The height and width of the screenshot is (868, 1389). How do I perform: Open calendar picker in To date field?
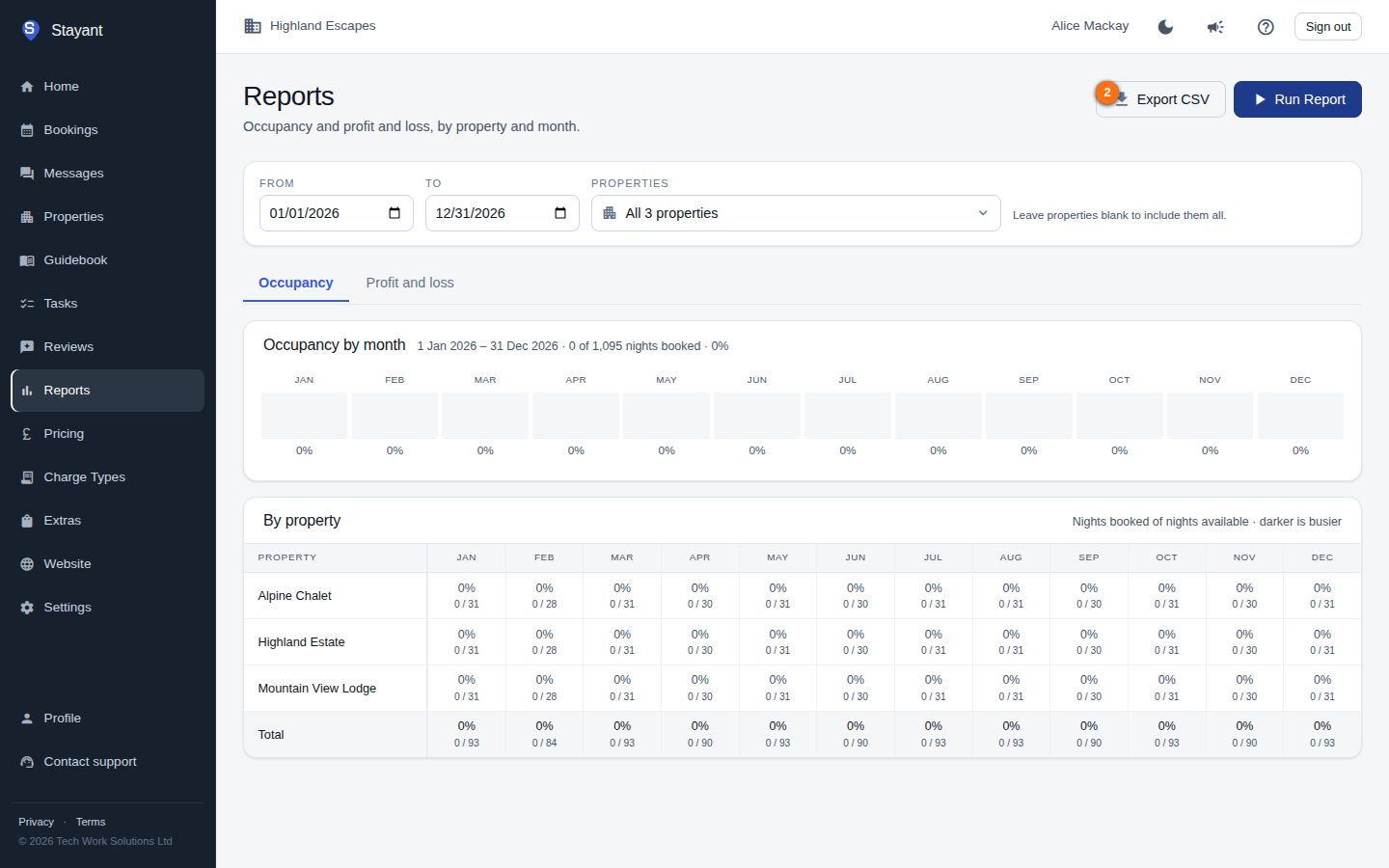click(560, 213)
